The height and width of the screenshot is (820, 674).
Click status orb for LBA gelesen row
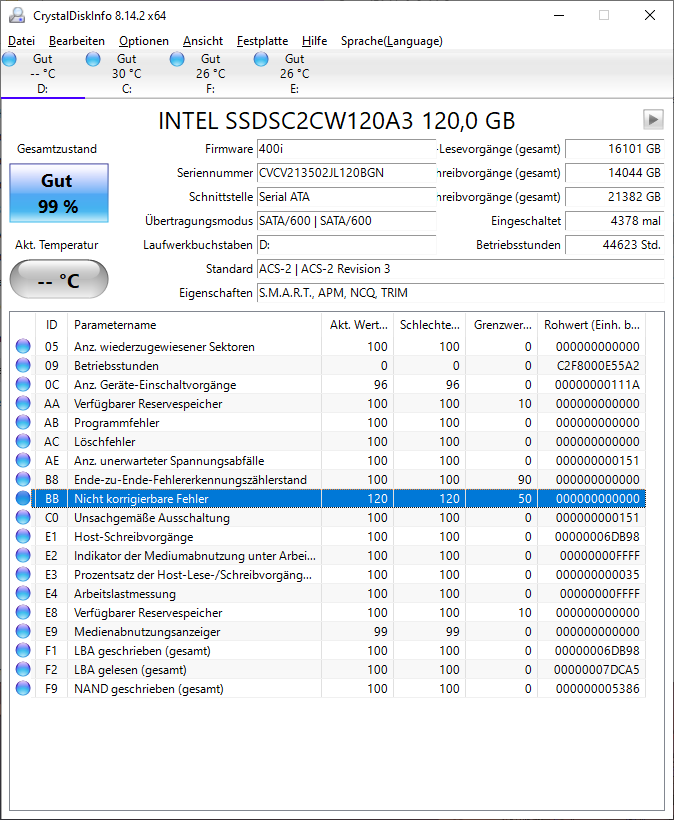click(x=23, y=669)
